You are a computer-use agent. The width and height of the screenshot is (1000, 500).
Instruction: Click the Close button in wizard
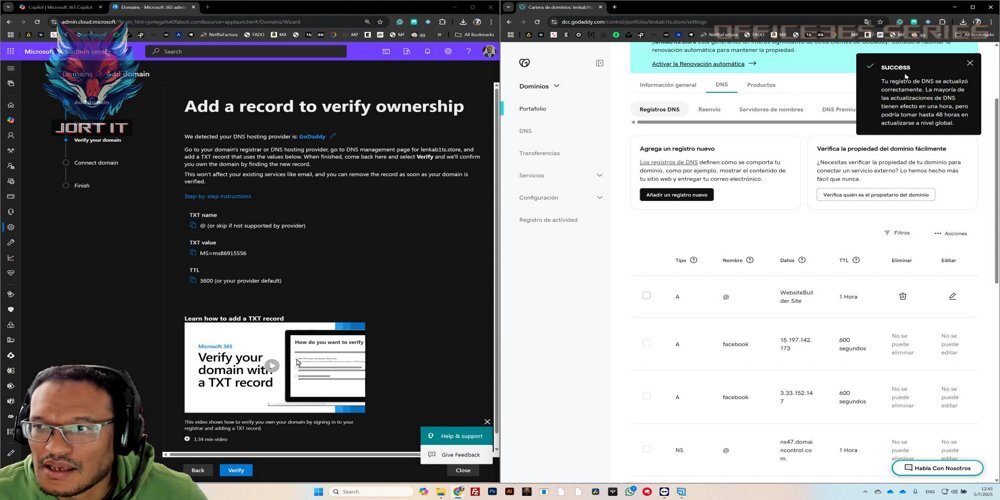point(463,470)
